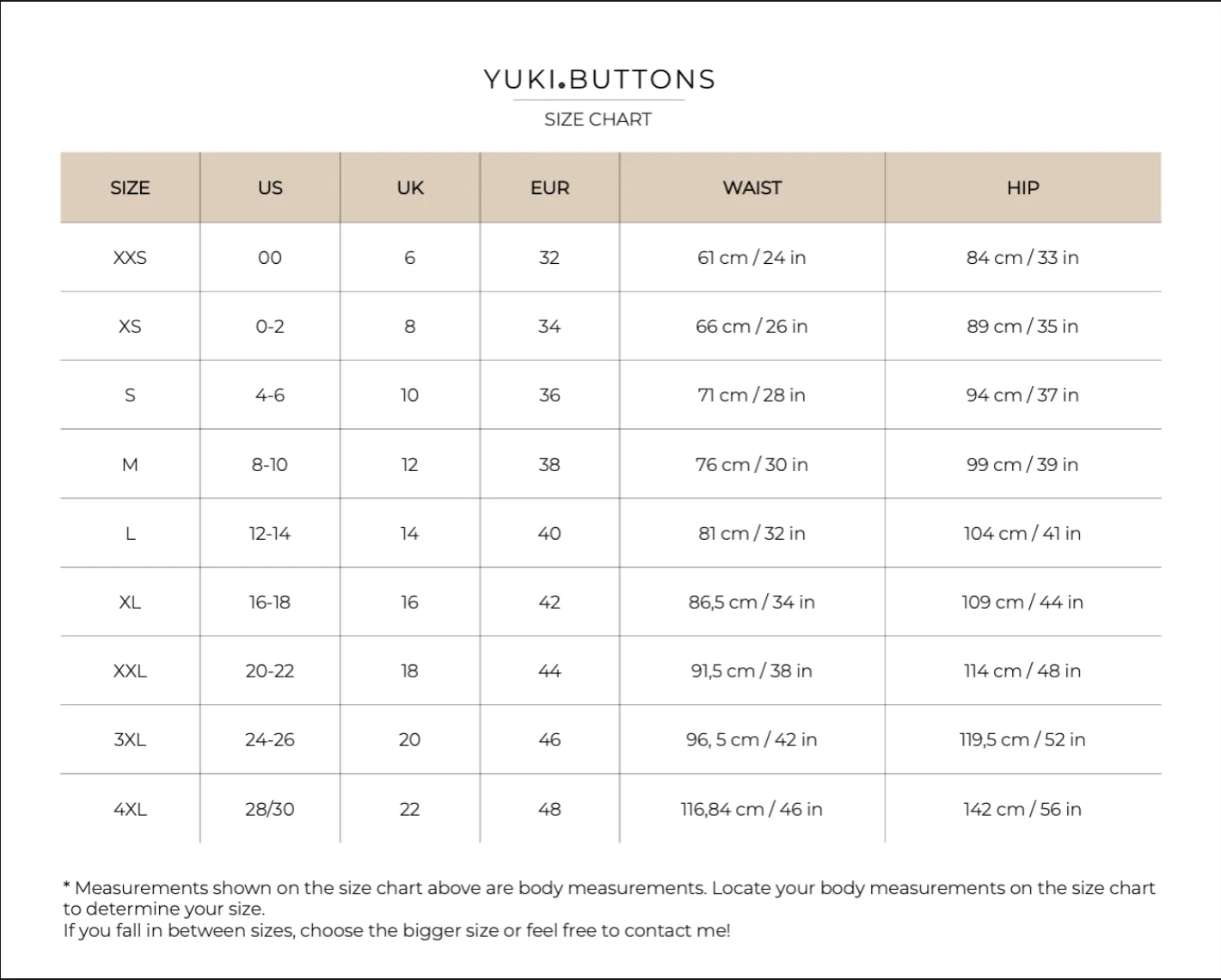This screenshot has height=980, width=1221.
Task: Click hip value 104 cm / 41 in
Action: pos(1022,533)
